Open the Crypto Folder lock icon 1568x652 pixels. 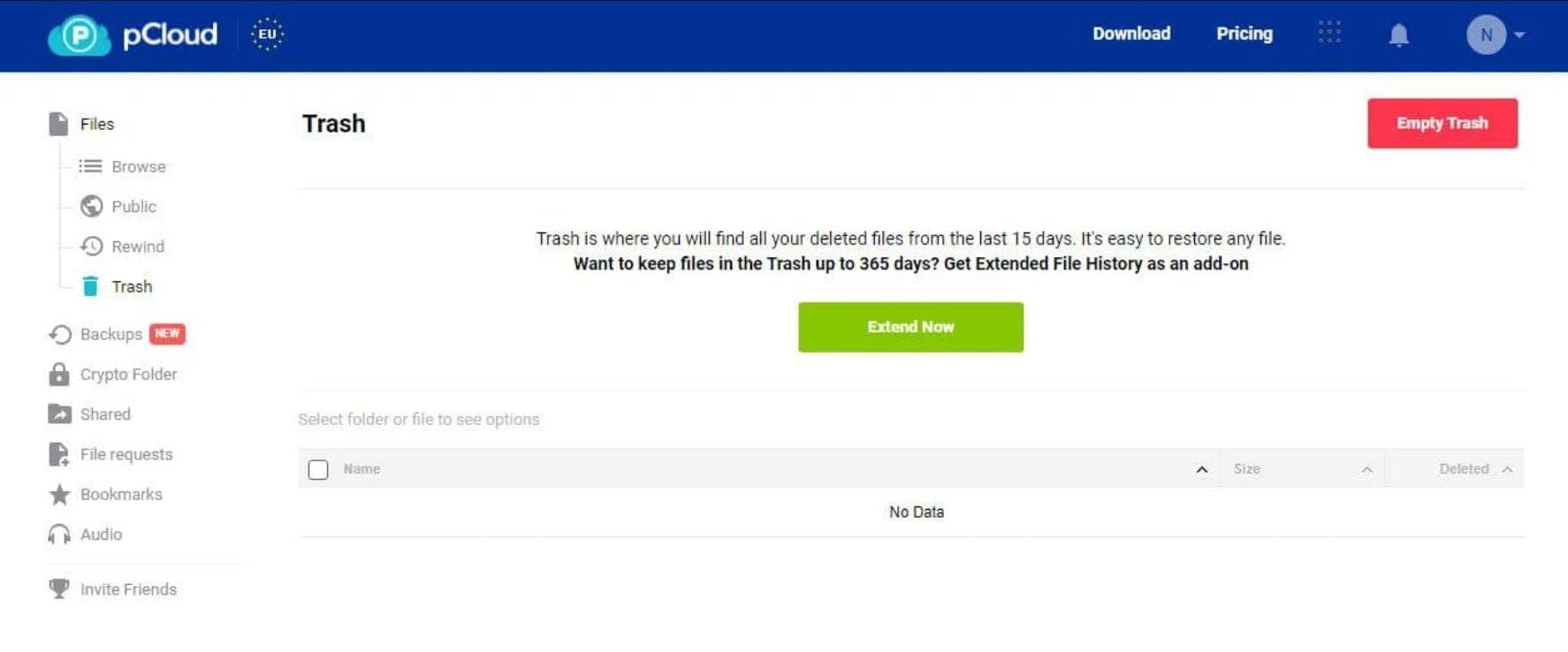click(x=59, y=375)
